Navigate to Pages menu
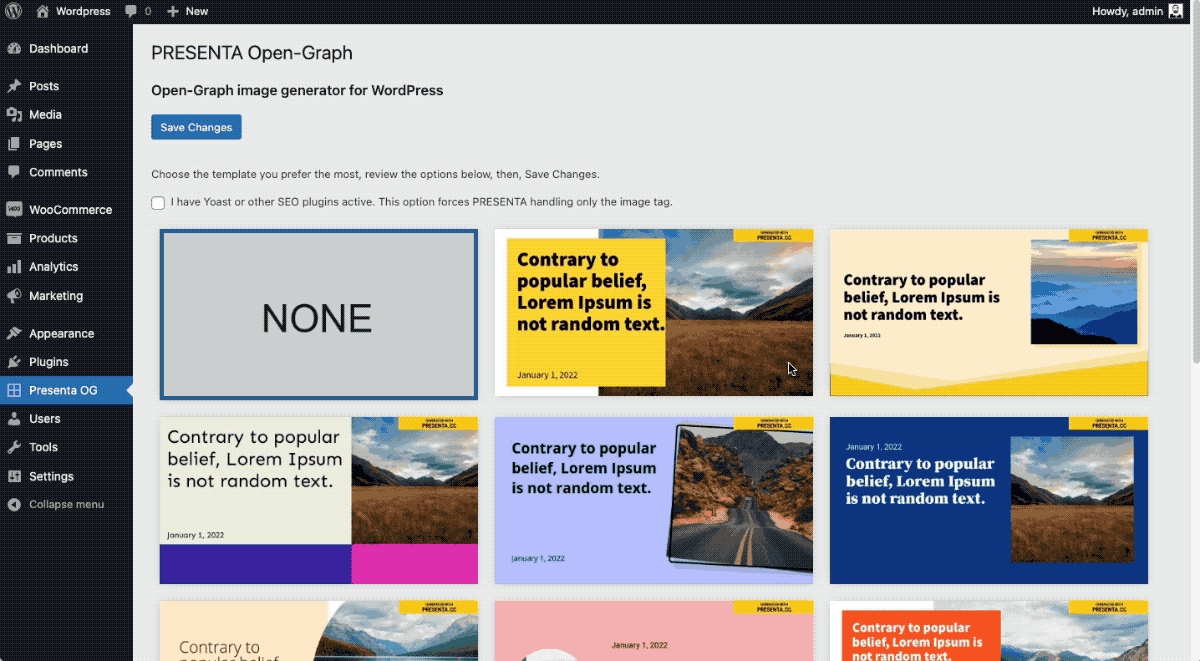This screenshot has height=661, width=1200. 46,144
